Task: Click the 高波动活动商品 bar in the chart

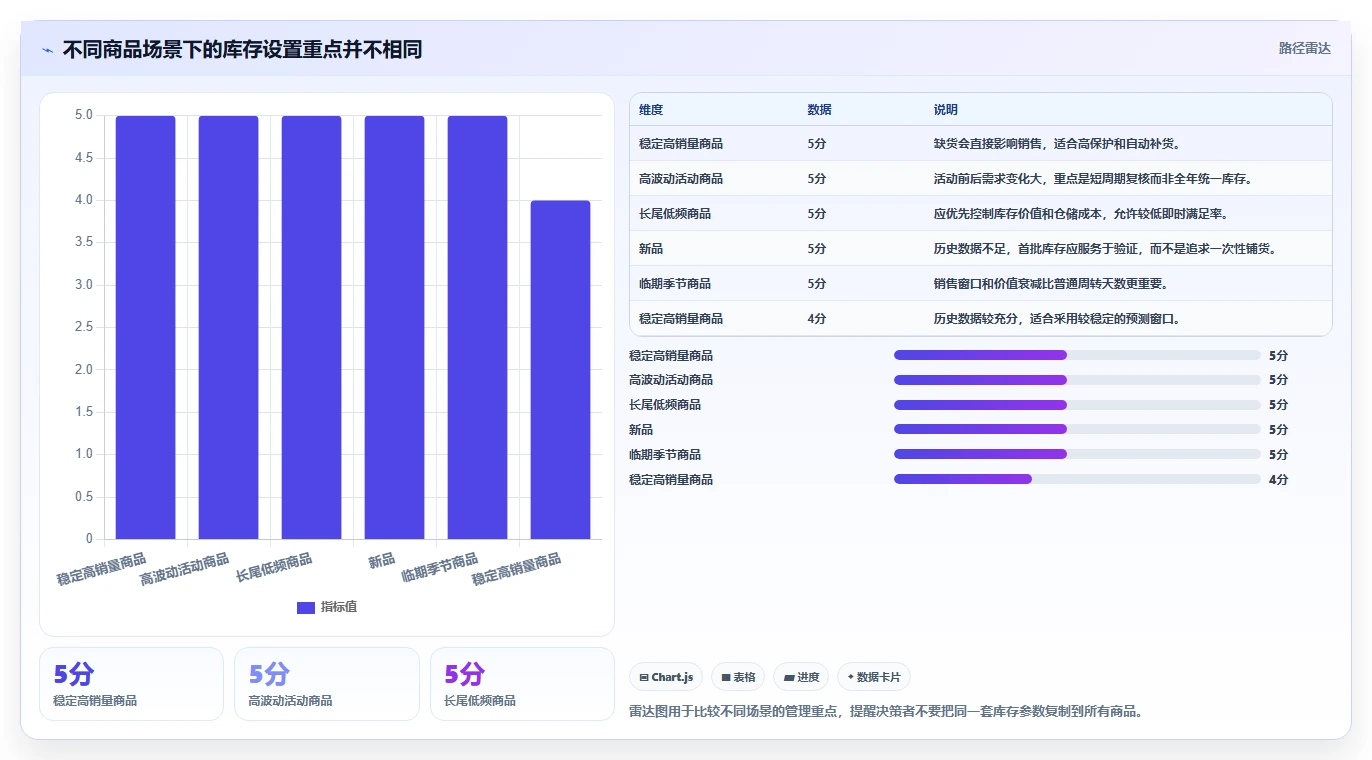Action: [x=228, y=327]
